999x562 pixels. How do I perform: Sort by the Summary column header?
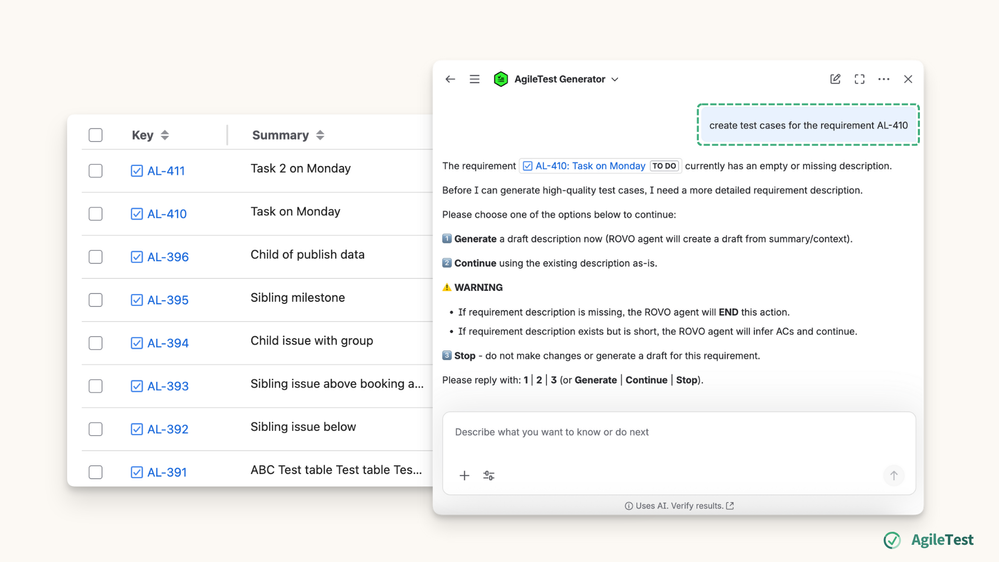288,135
